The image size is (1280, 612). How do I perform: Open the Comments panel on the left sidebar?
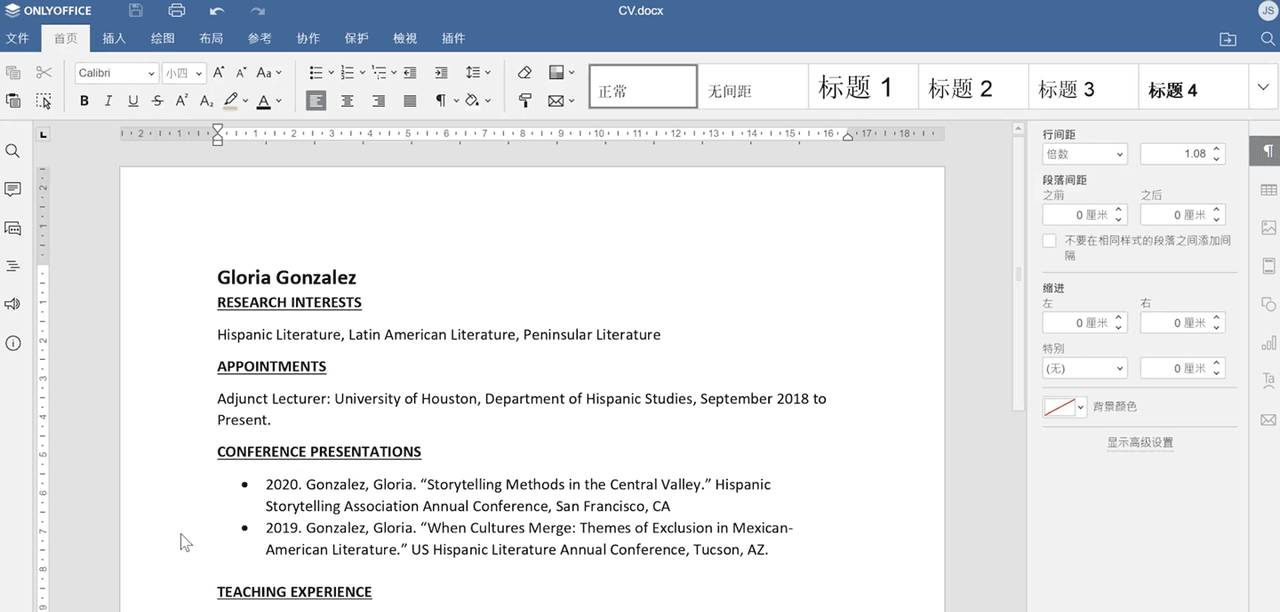13,189
